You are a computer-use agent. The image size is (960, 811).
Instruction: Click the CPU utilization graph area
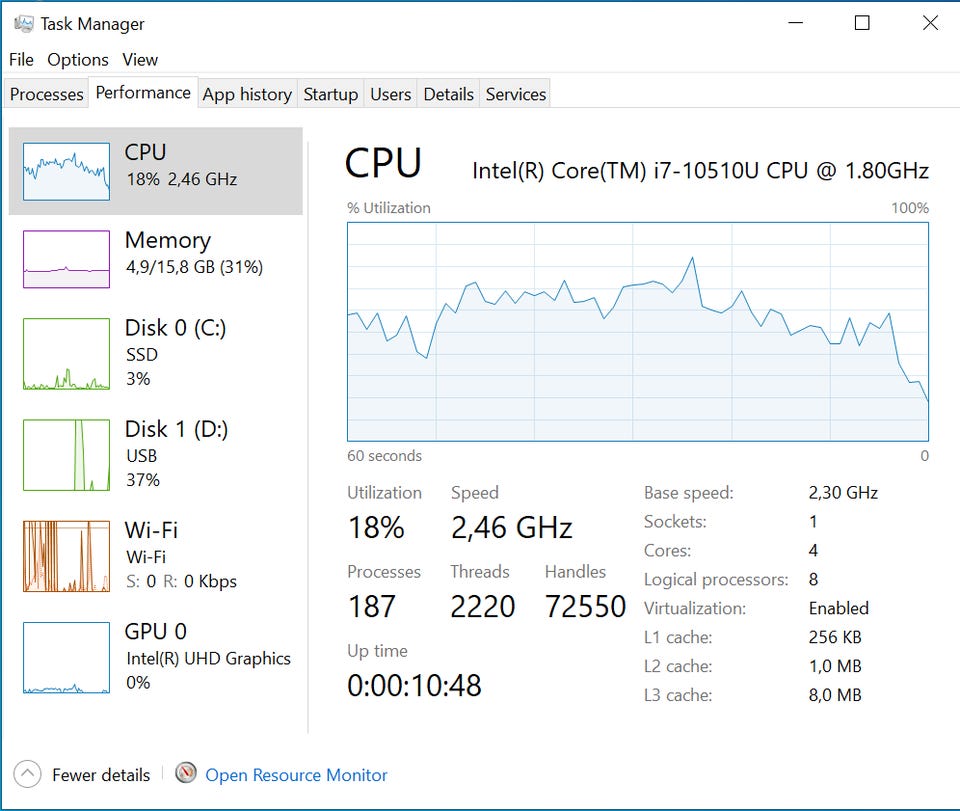point(637,331)
